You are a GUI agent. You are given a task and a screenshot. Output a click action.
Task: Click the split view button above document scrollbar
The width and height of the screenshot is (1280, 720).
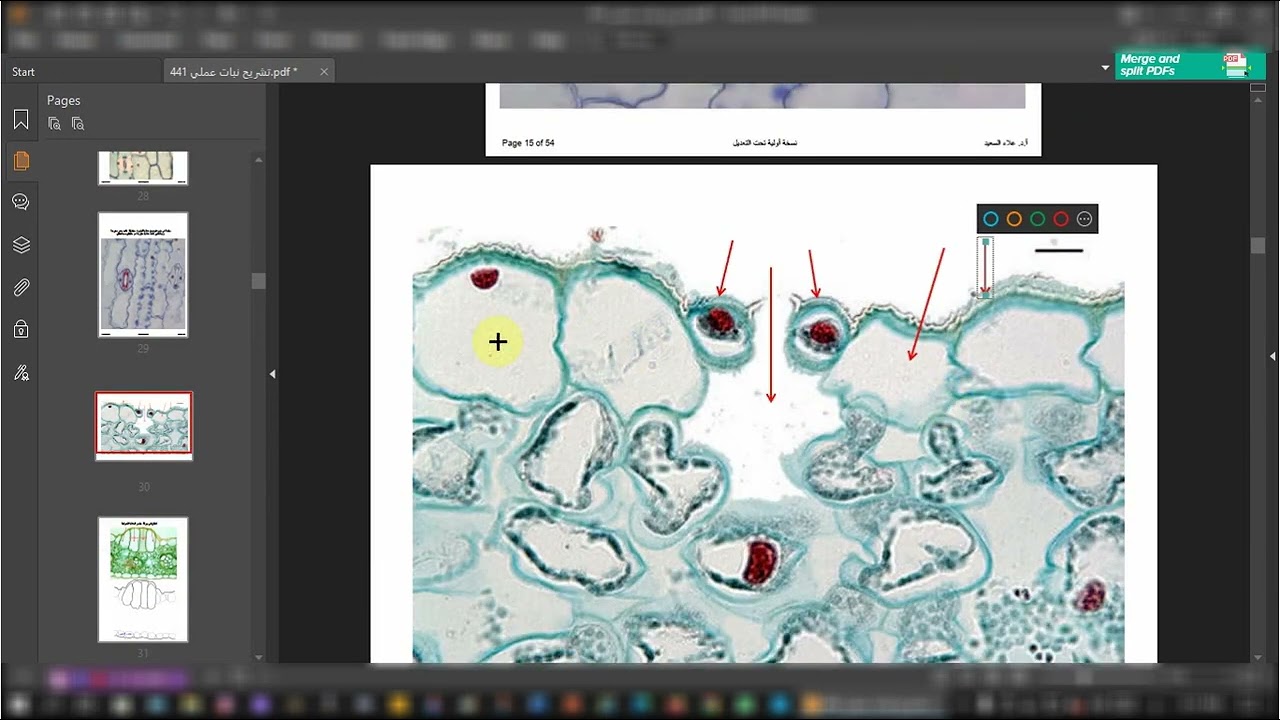(1258, 88)
